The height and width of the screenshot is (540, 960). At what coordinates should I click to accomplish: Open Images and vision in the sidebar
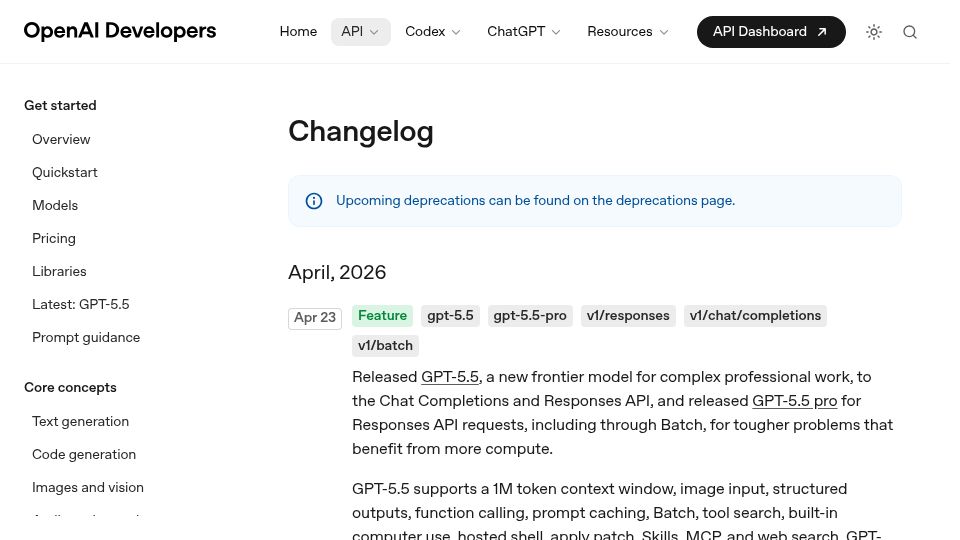(88, 488)
